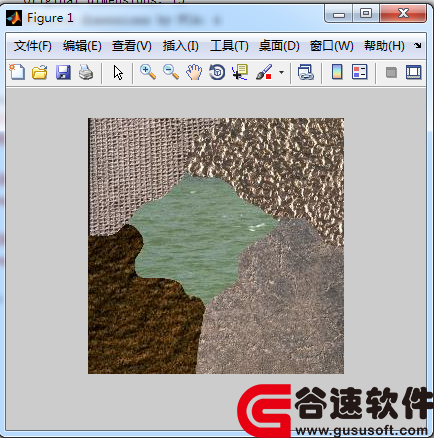Activate the Zoom Out tool
This screenshot has height=438, width=434.
171,72
